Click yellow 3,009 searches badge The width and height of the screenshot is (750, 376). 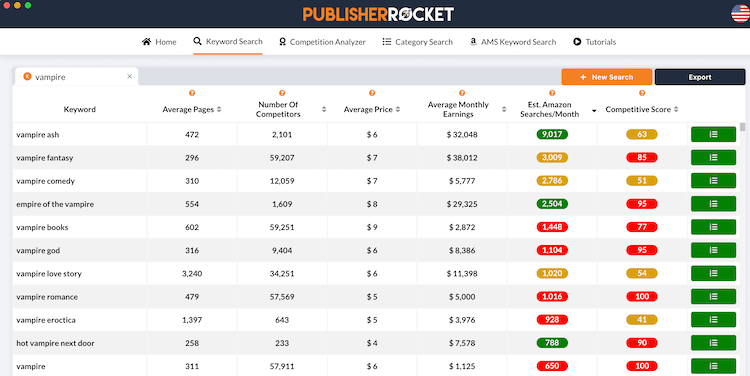click(x=552, y=157)
